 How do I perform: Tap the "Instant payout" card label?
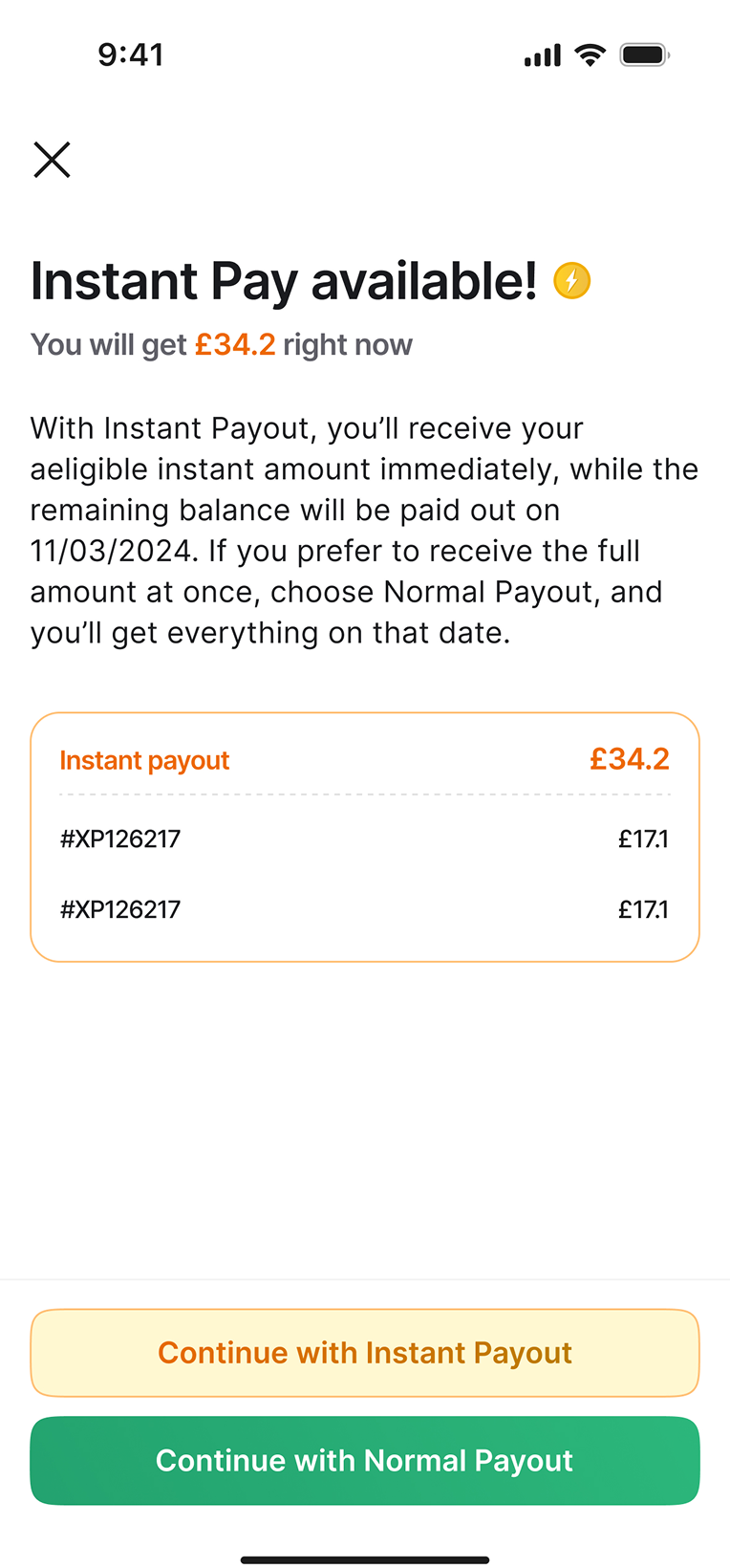144,760
